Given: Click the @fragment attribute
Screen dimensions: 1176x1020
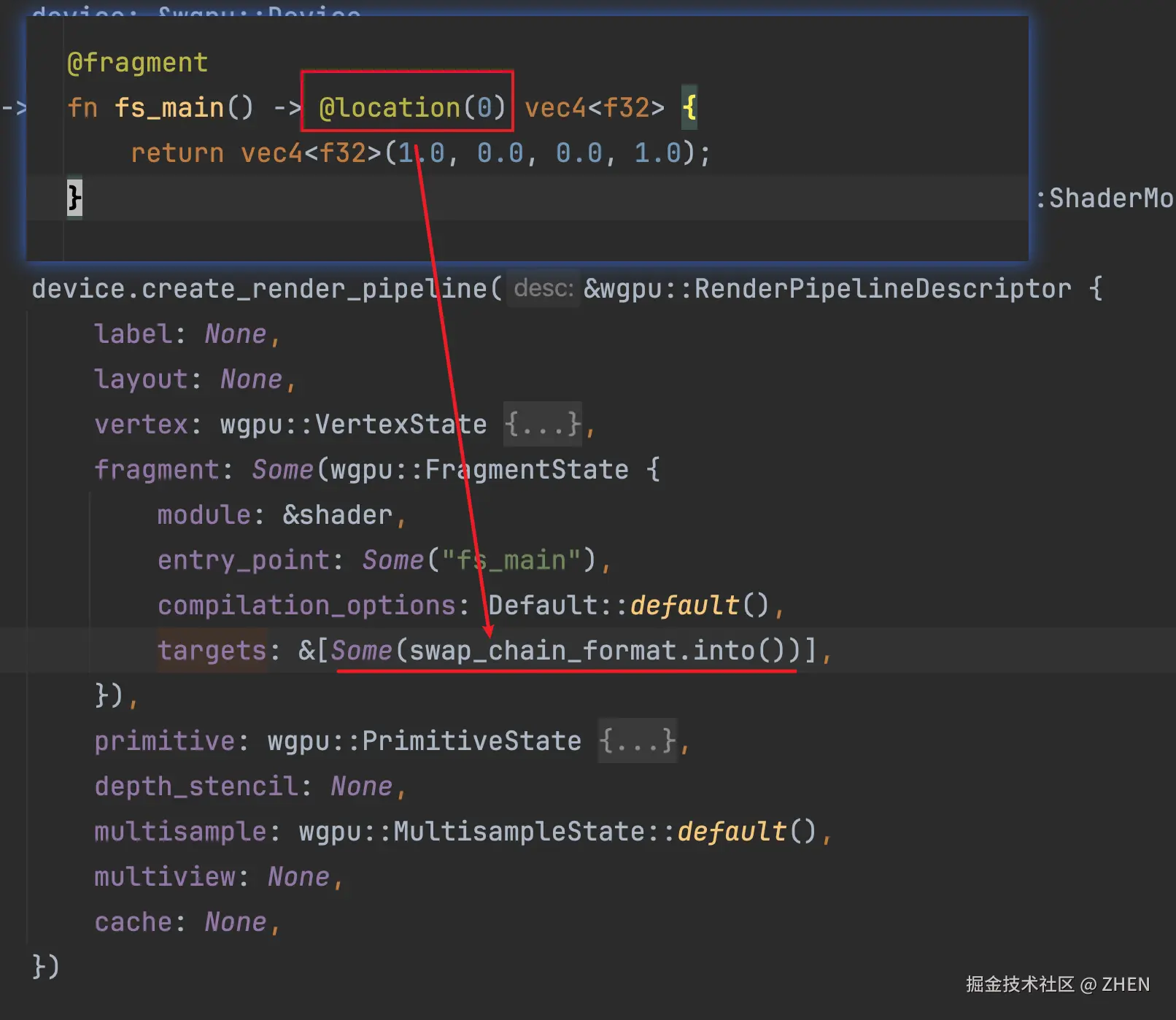Looking at the screenshot, I should tap(137, 63).
